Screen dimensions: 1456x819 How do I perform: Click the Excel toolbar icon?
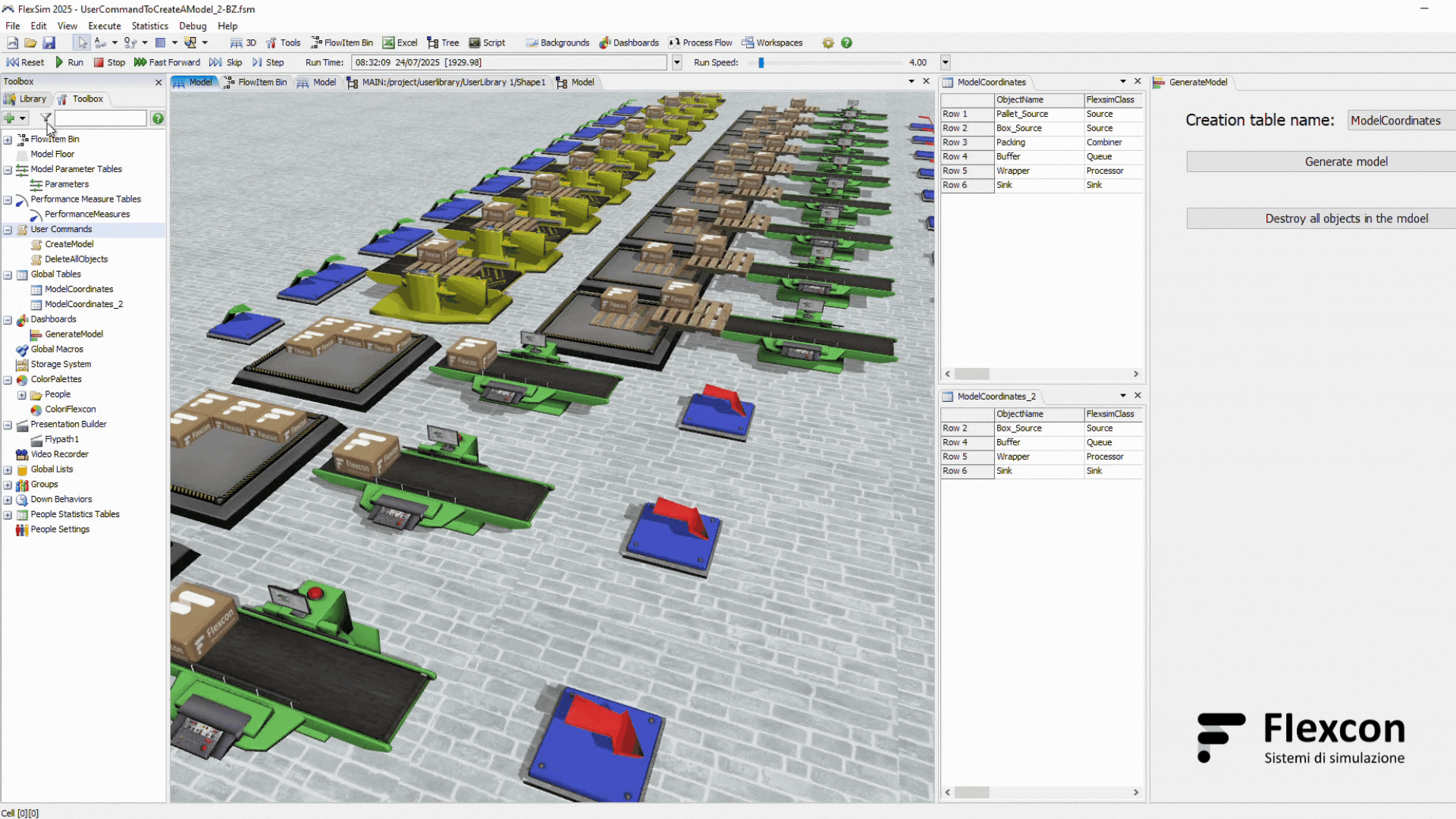coord(400,42)
